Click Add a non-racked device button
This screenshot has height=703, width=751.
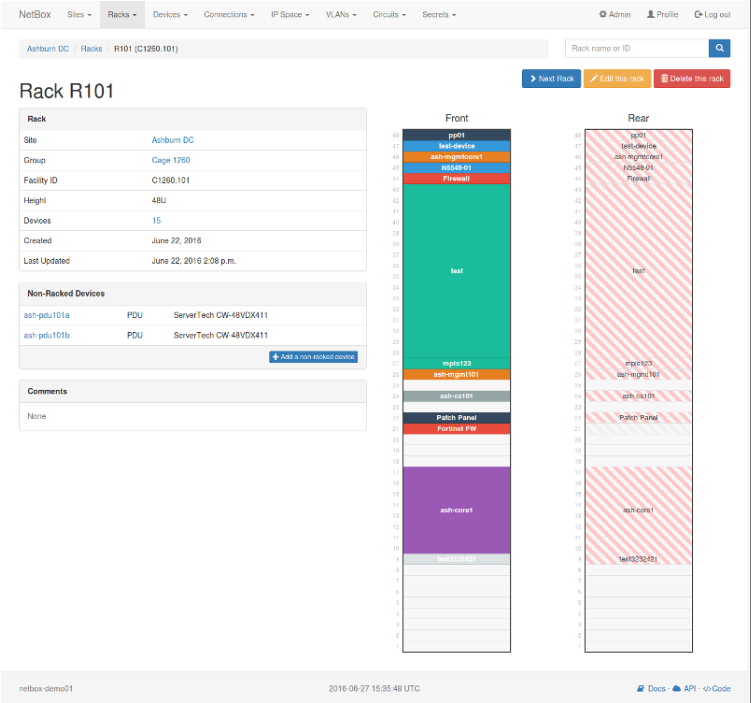pos(313,357)
